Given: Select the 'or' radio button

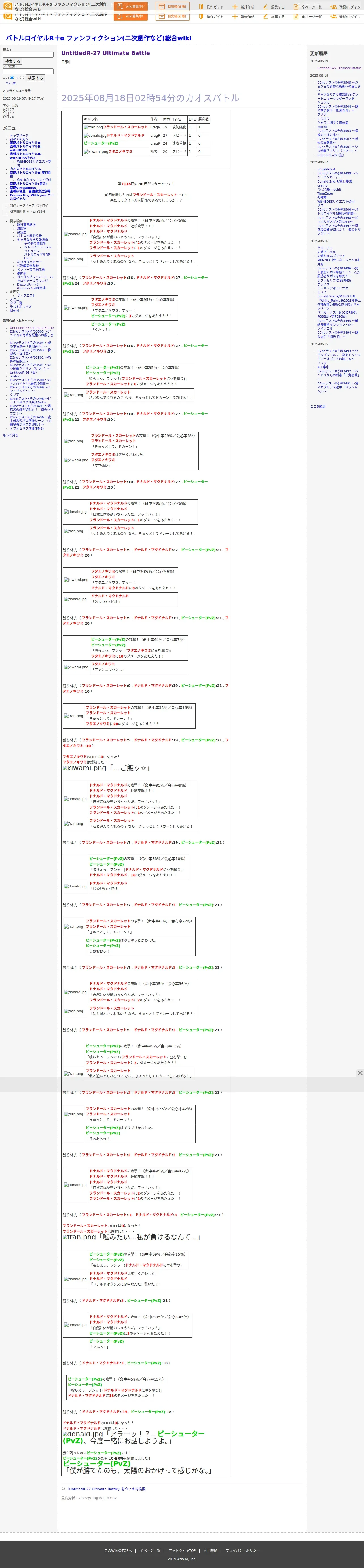Looking at the screenshot, I should [22, 77].
